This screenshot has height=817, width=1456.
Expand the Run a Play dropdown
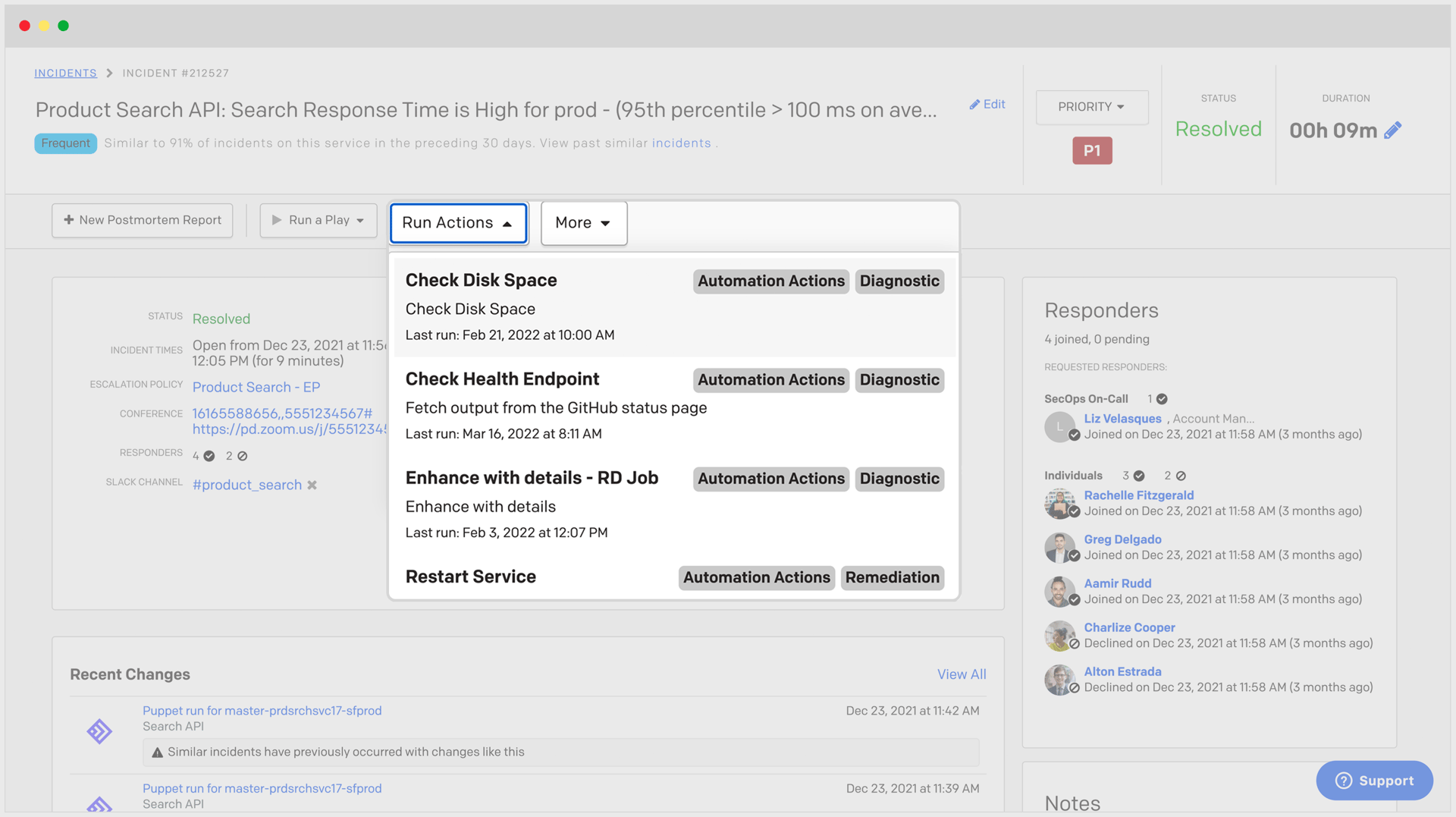[318, 220]
